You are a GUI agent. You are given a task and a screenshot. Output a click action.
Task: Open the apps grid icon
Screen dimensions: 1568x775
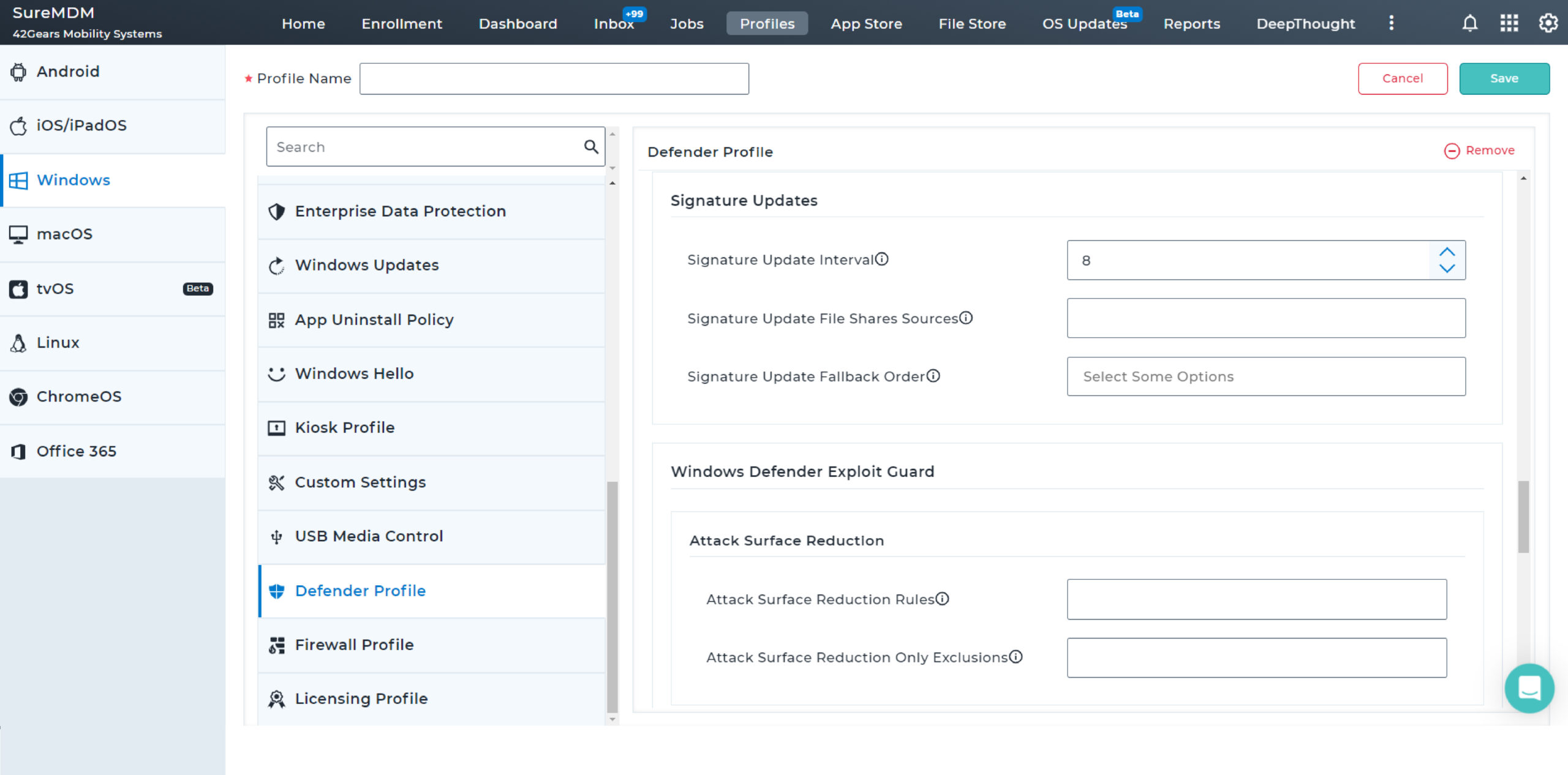[x=1509, y=23]
